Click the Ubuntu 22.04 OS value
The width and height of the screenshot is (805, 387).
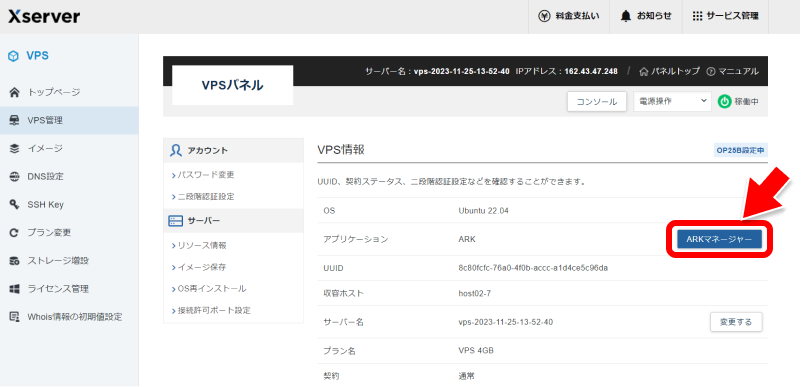click(x=483, y=210)
